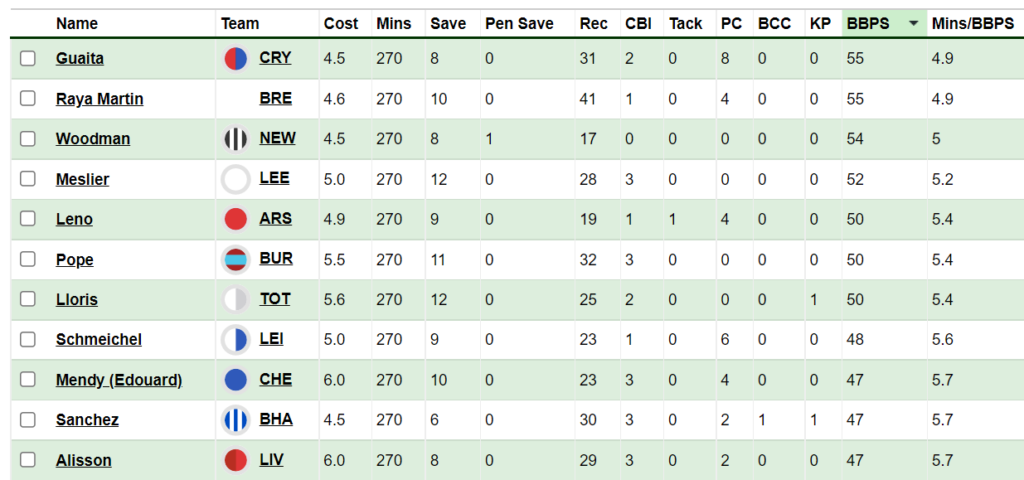Click the Brighton striped club badge

pos(235,420)
